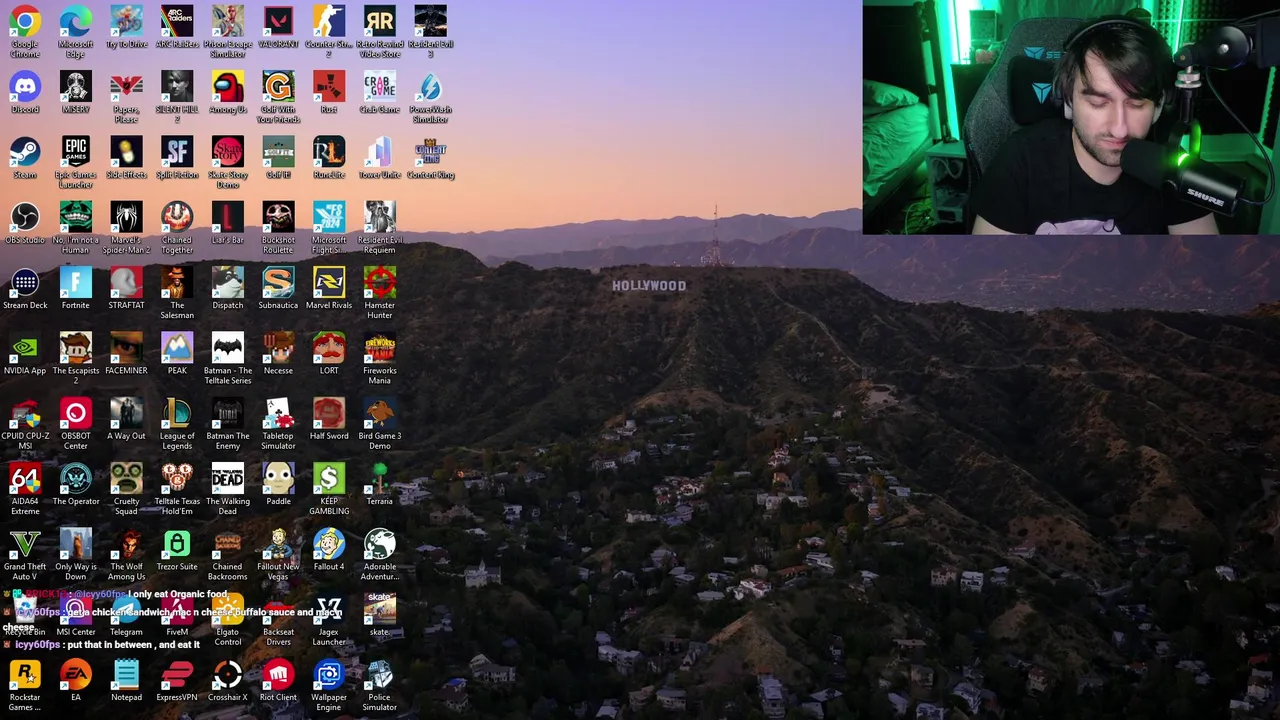Click the Rust game shortcut
The height and width of the screenshot is (720, 1280).
(x=329, y=86)
